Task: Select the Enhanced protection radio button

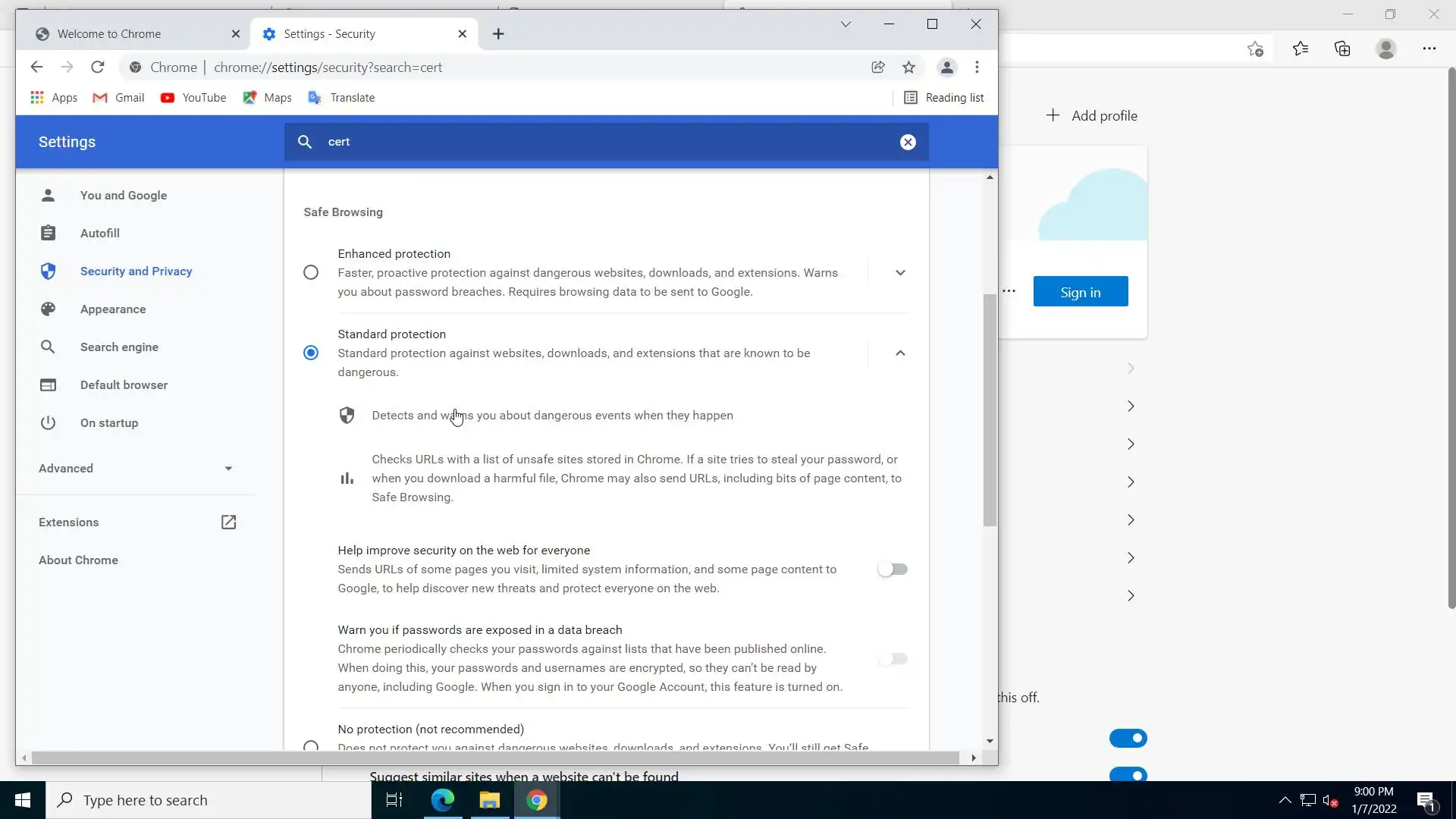Action: point(311,272)
